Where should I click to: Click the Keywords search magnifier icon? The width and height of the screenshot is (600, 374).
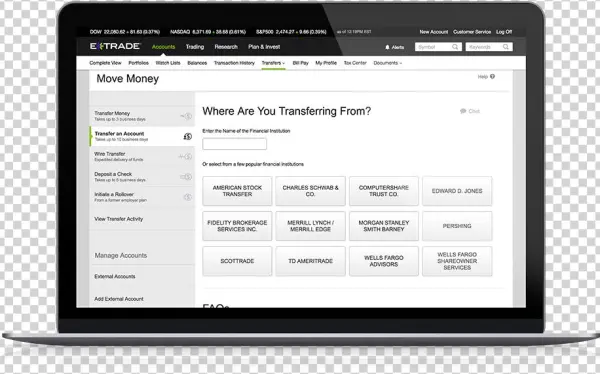click(505, 47)
